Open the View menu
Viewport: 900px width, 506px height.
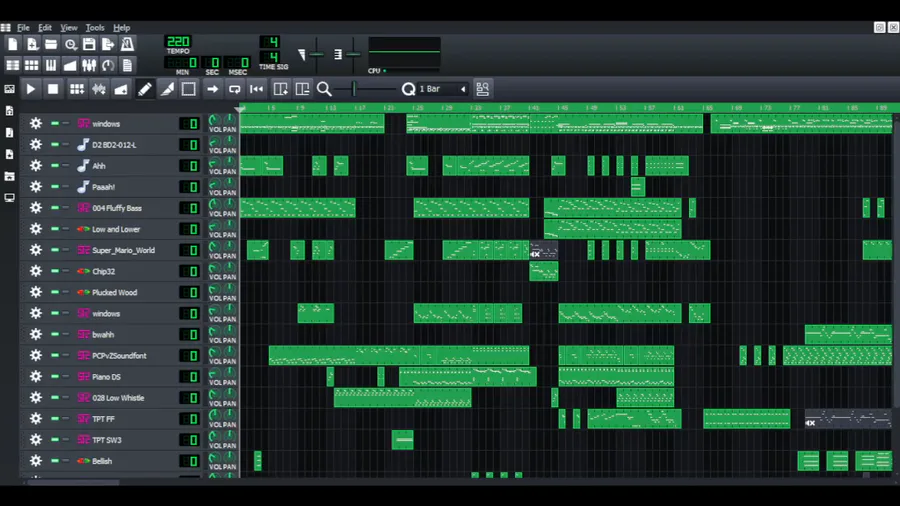click(69, 28)
